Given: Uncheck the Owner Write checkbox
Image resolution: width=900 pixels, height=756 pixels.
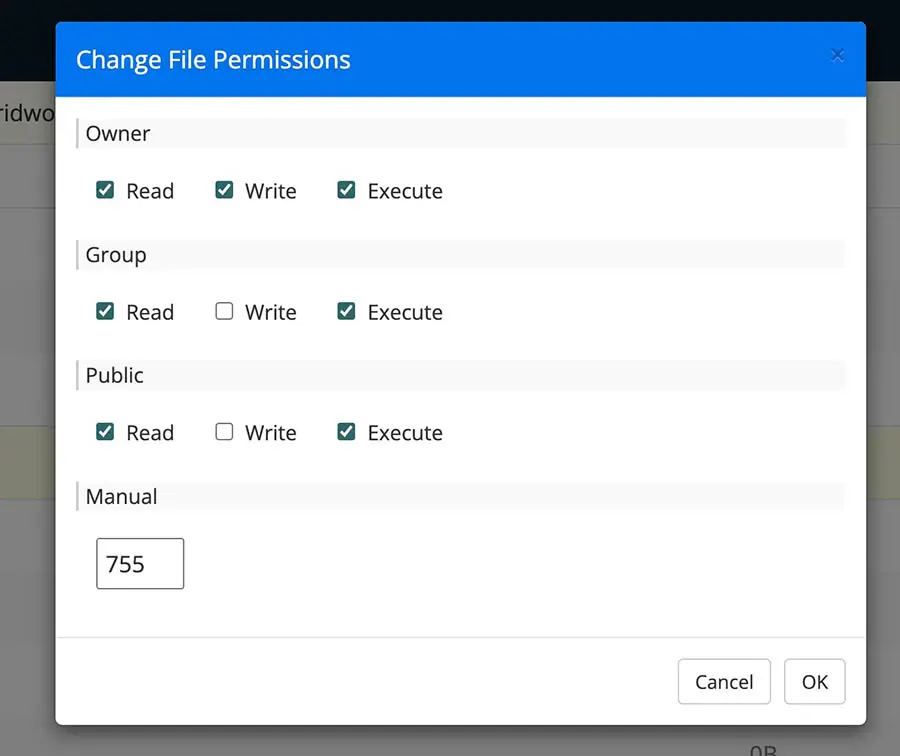Looking at the screenshot, I should [225, 190].
